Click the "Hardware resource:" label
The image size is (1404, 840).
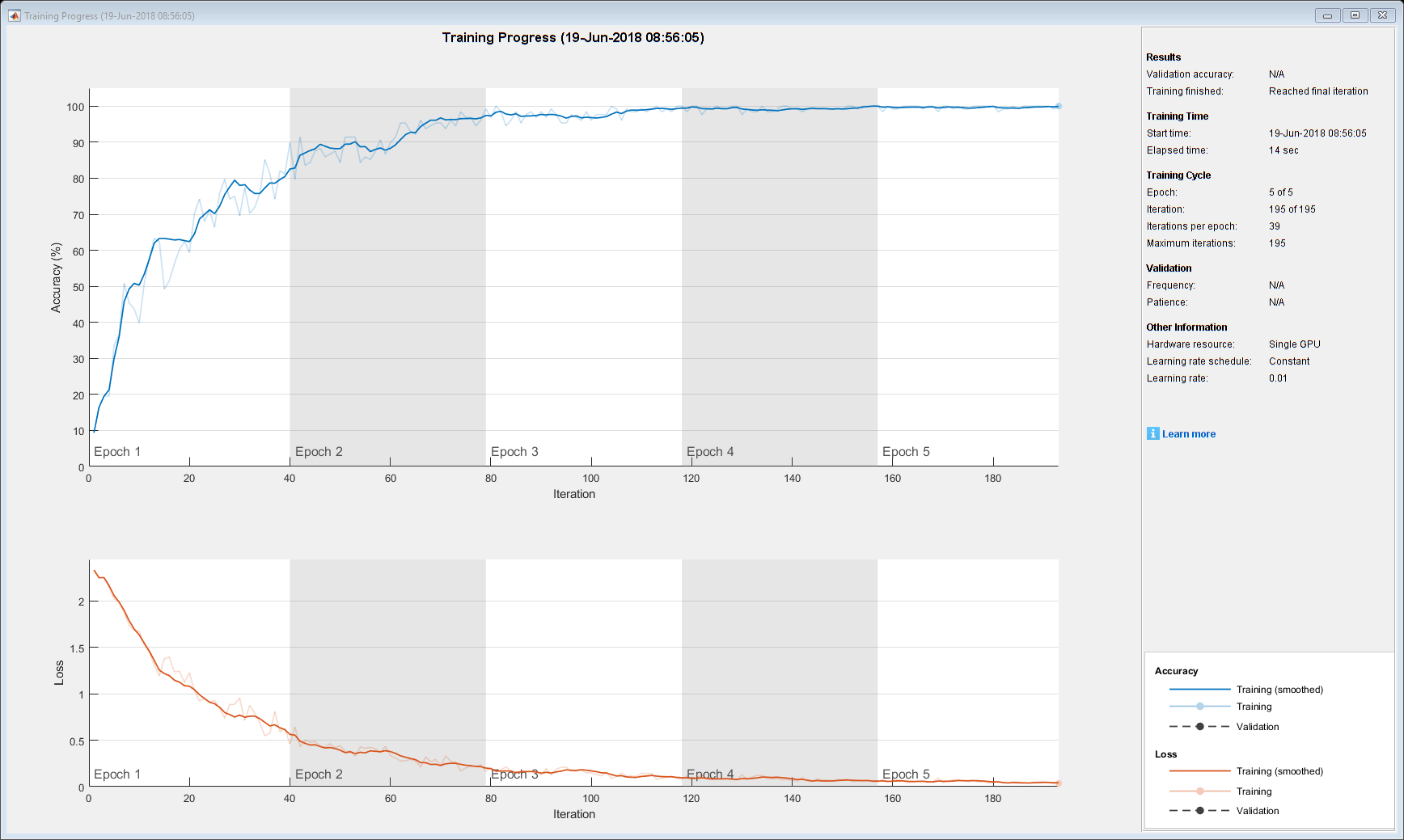(1190, 344)
